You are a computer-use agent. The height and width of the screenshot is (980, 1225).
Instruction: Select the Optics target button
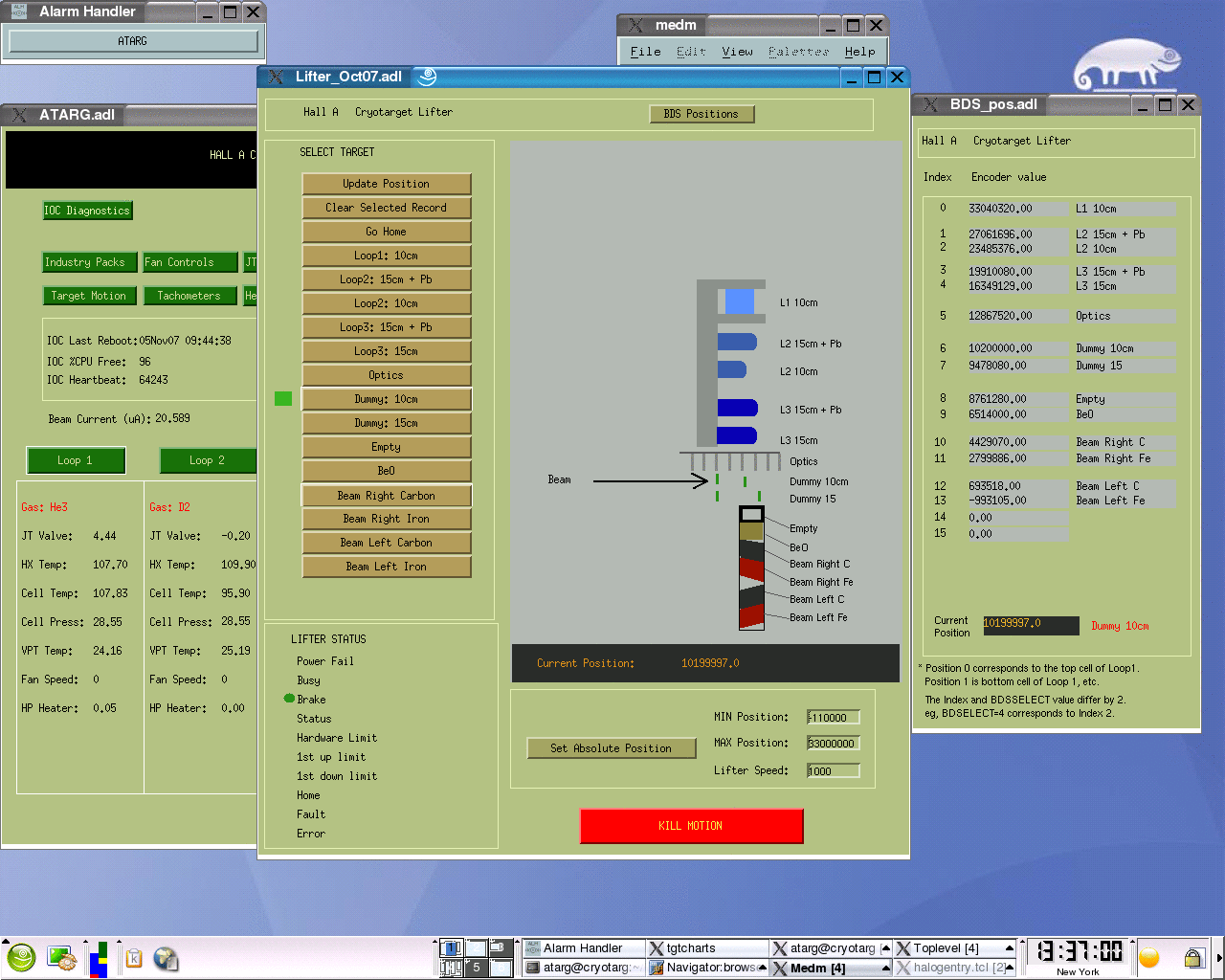pyautogui.click(x=387, y=375)
